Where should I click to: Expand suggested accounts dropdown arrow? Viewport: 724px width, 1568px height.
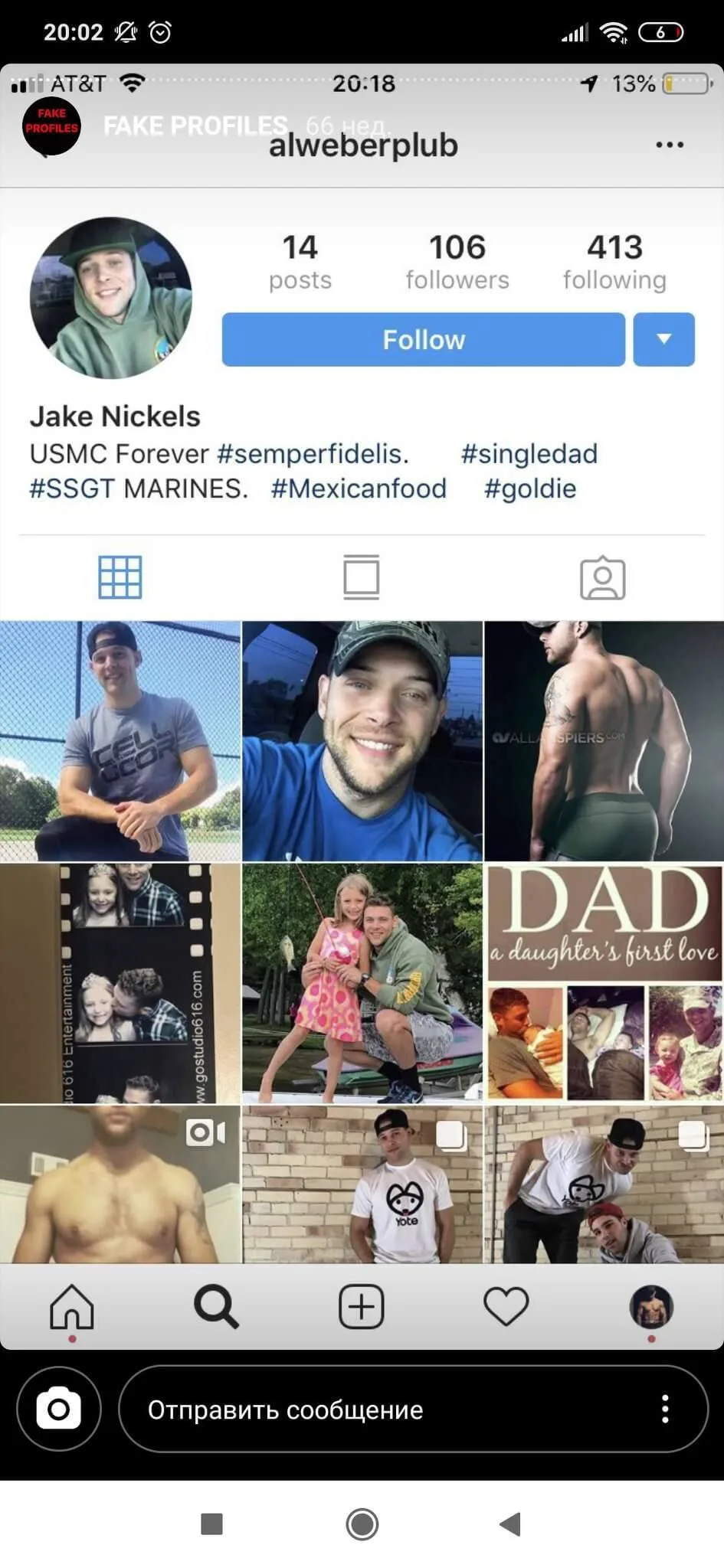(663, 339)
